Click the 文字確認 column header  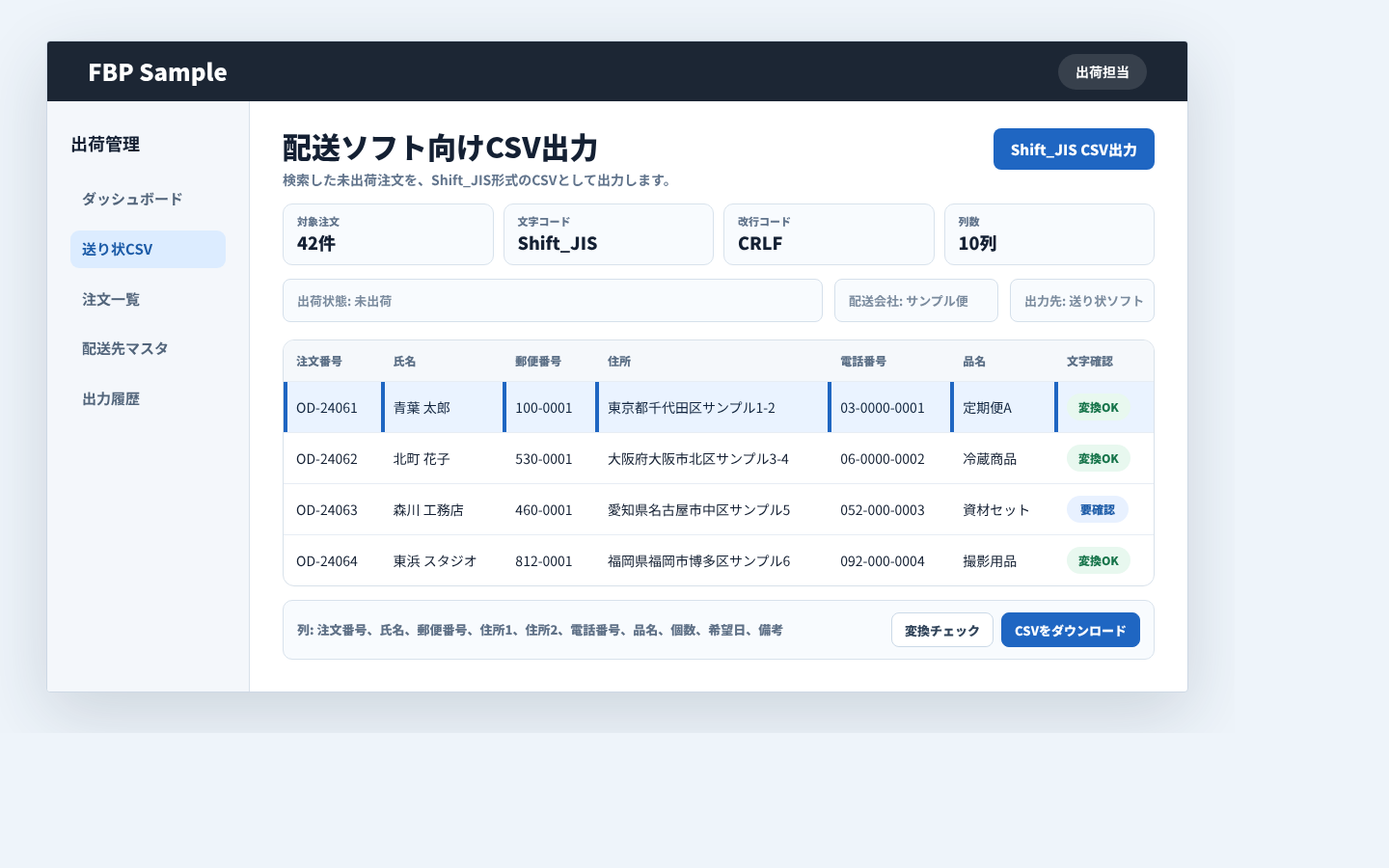1090,362
